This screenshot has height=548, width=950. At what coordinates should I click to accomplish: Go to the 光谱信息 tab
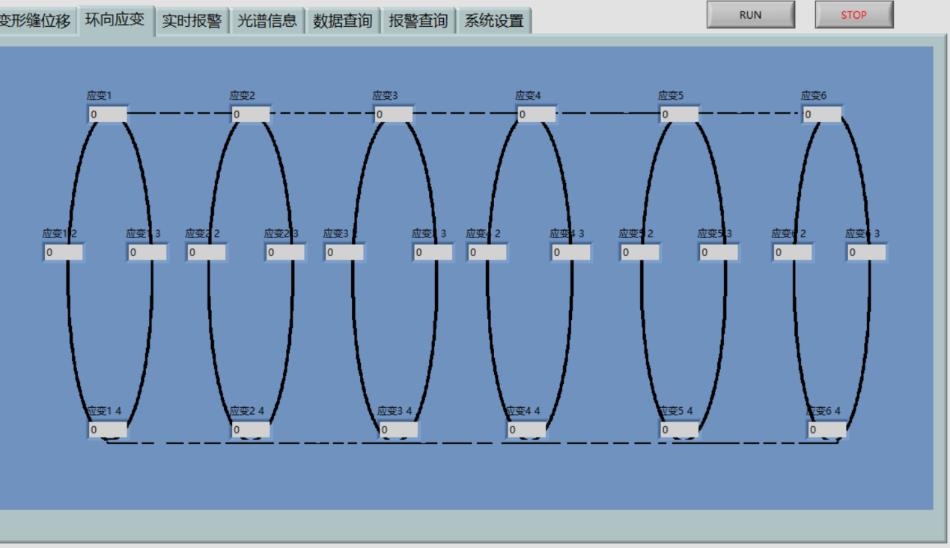point(266,21)
